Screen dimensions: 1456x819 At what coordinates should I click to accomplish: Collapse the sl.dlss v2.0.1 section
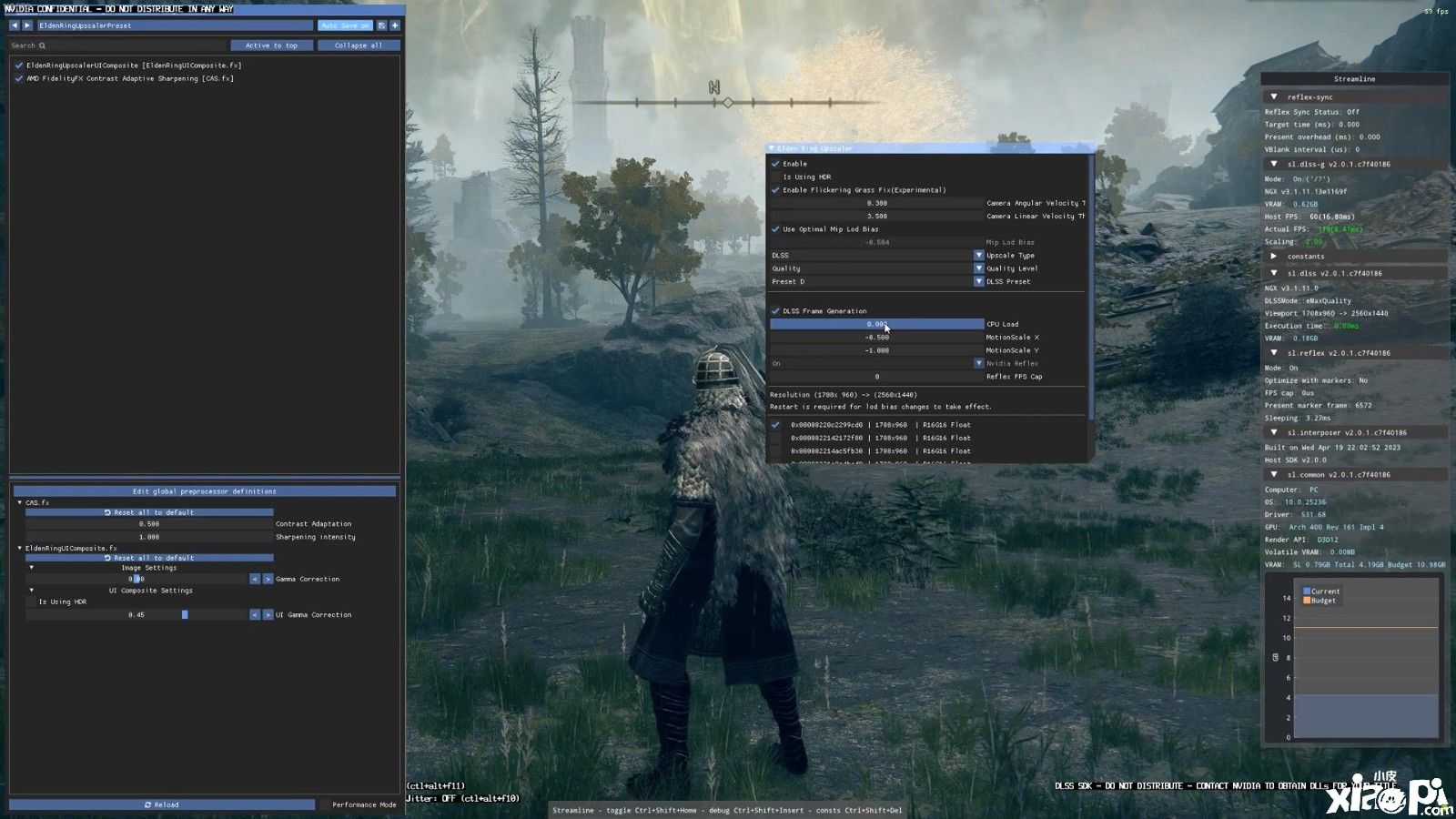(1273, 273)
